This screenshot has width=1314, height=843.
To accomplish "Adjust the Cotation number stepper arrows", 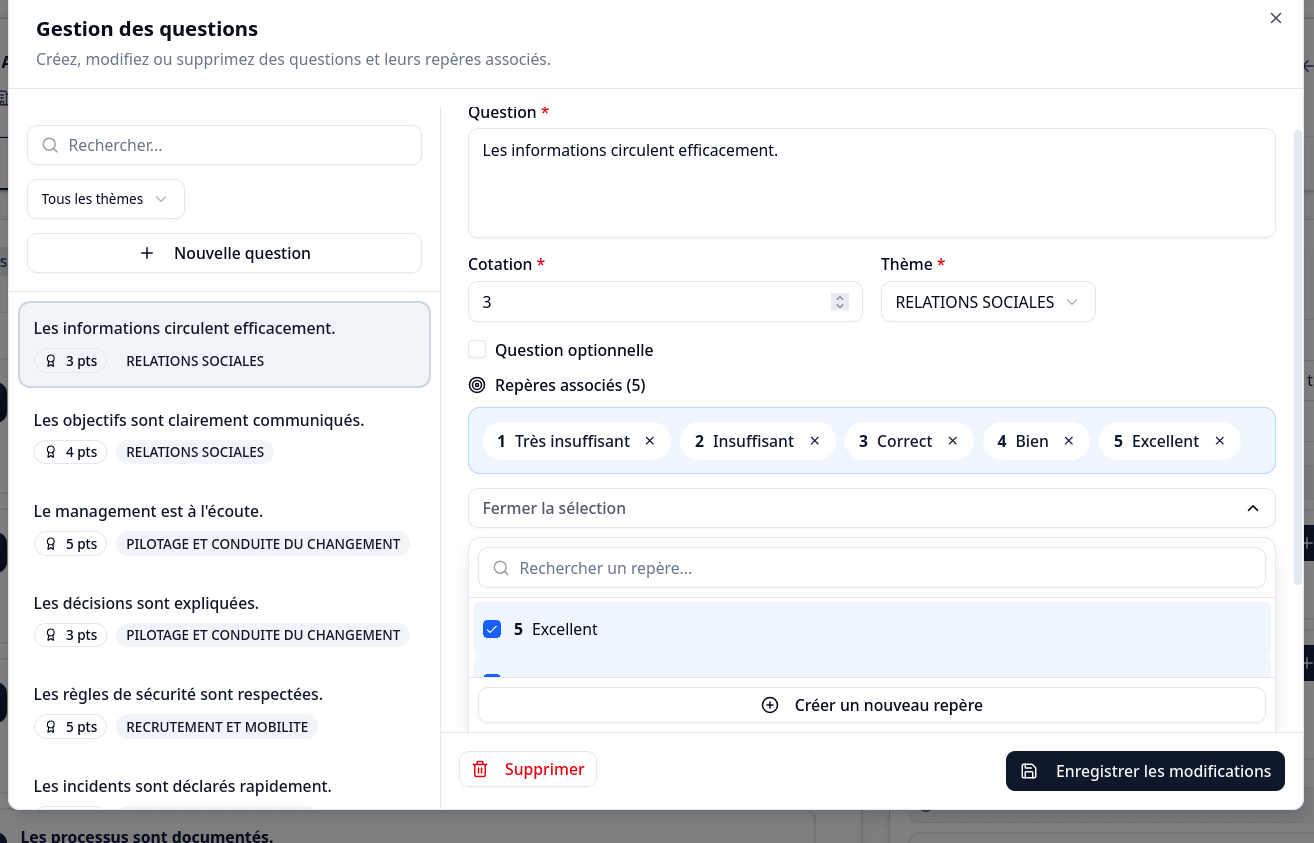I will coord(840,302).
